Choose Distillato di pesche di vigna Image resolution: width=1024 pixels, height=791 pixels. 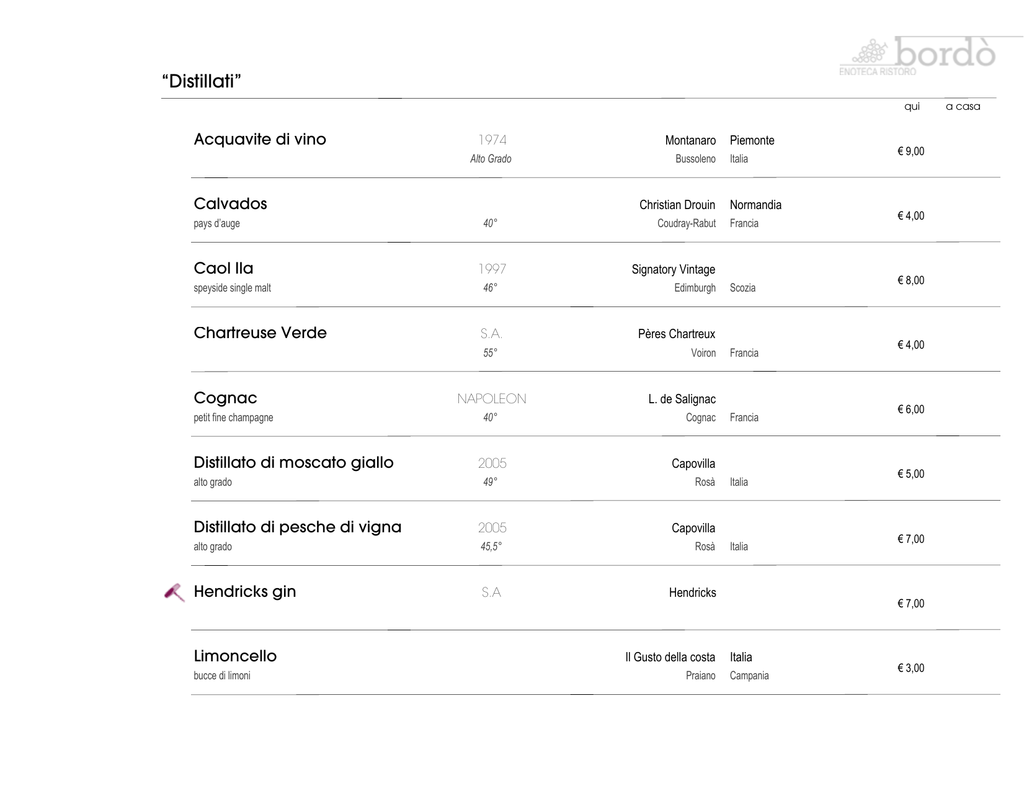coord(297,527)
